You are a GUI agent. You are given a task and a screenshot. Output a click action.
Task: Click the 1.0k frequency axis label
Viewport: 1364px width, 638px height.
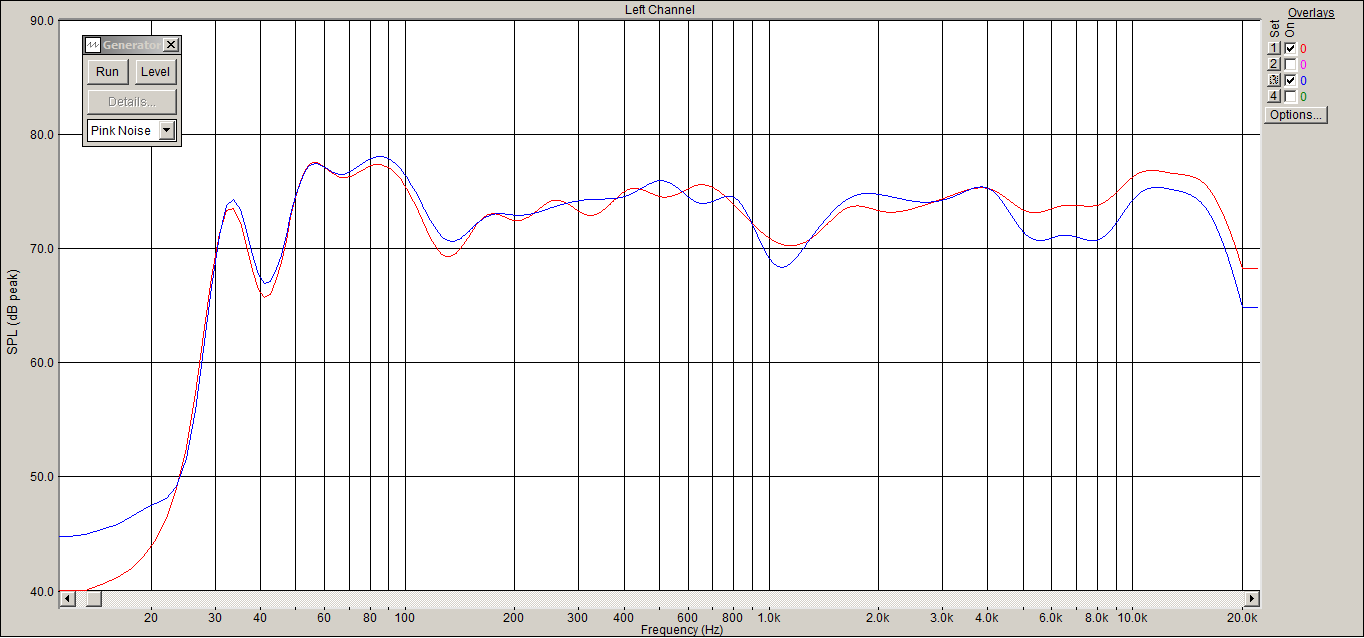[769, 618]
